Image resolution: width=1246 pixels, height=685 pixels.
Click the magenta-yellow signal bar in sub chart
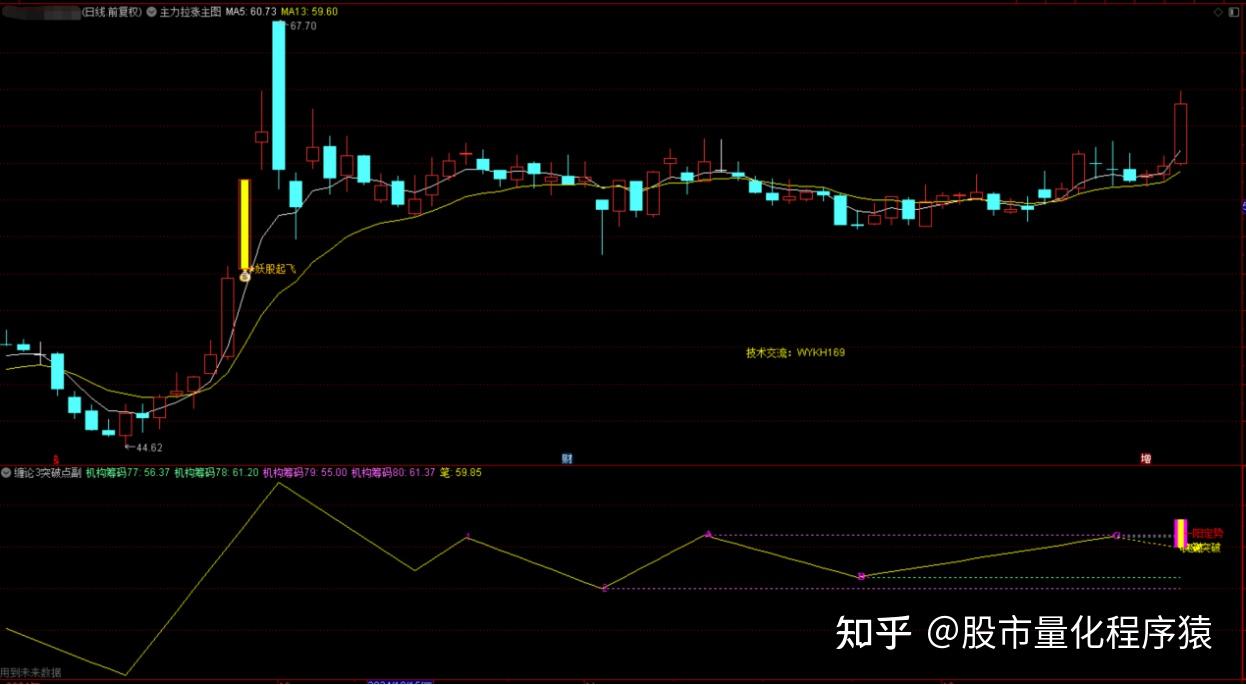point(1180,533)
